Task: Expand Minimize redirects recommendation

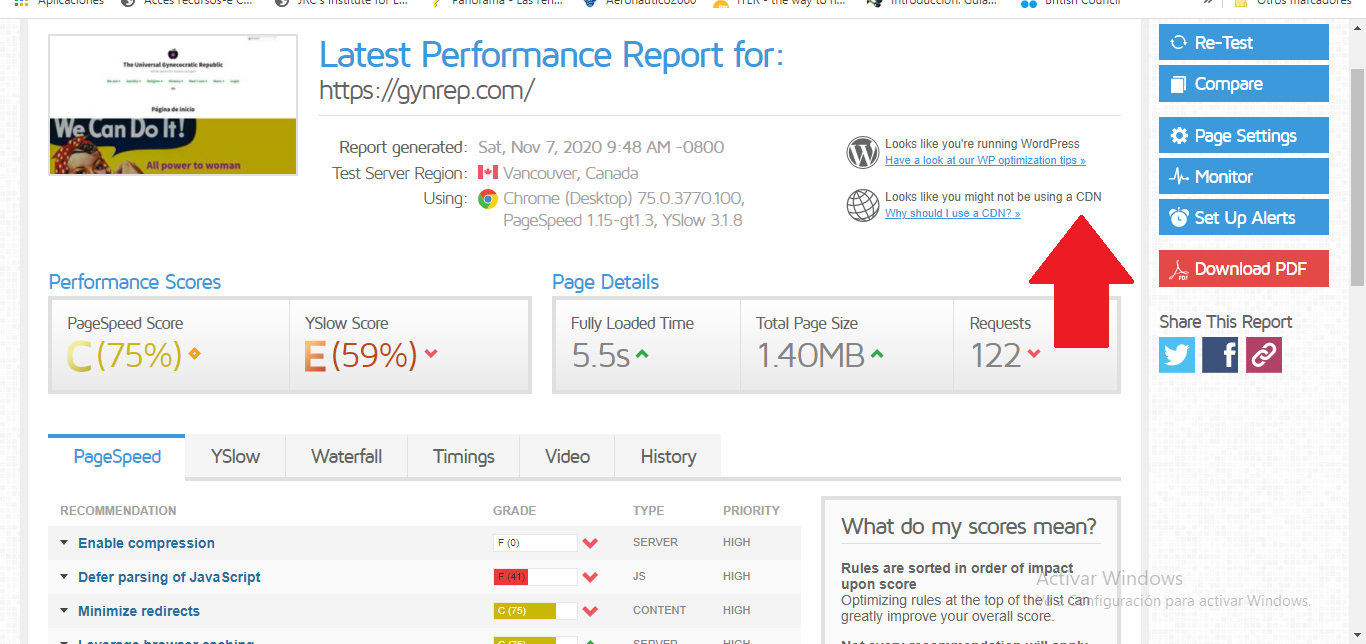Action: [64, 611]
